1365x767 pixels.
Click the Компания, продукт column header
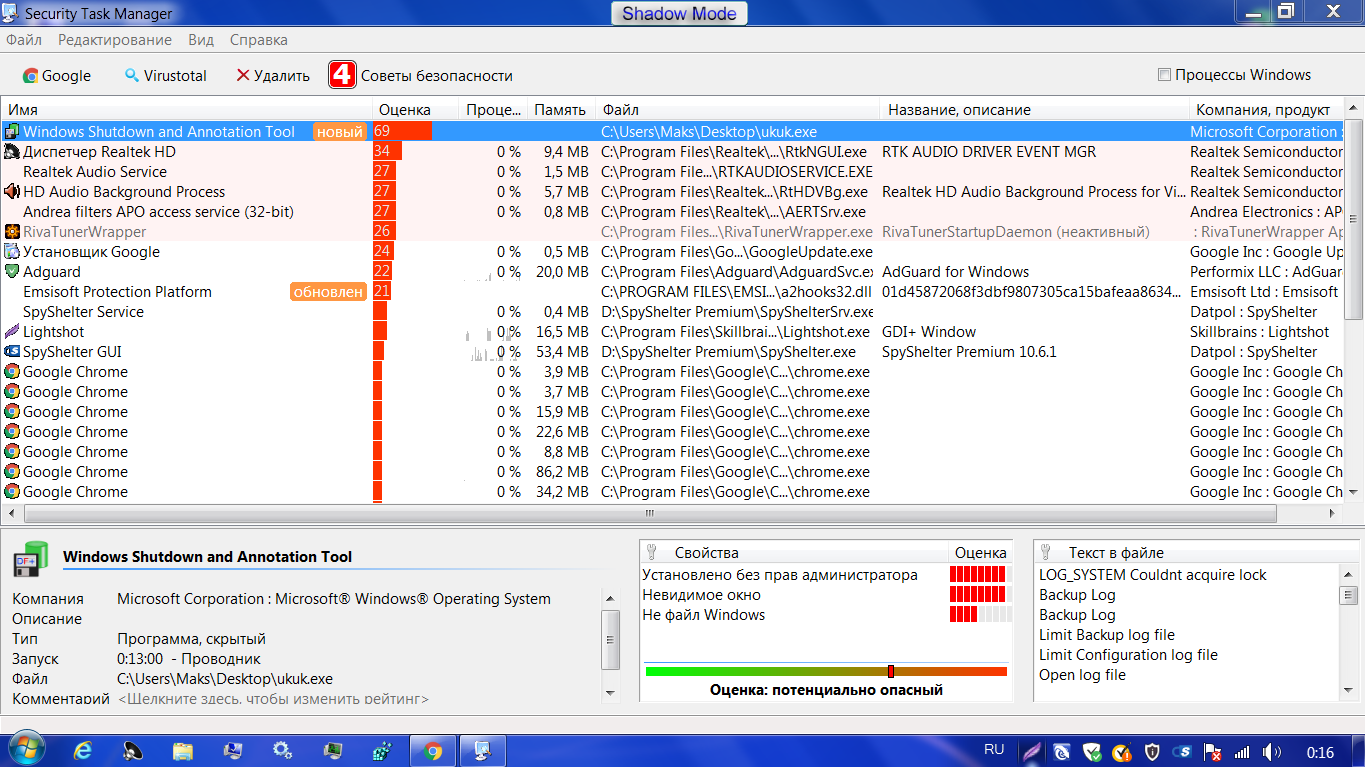pos(1266,110)
